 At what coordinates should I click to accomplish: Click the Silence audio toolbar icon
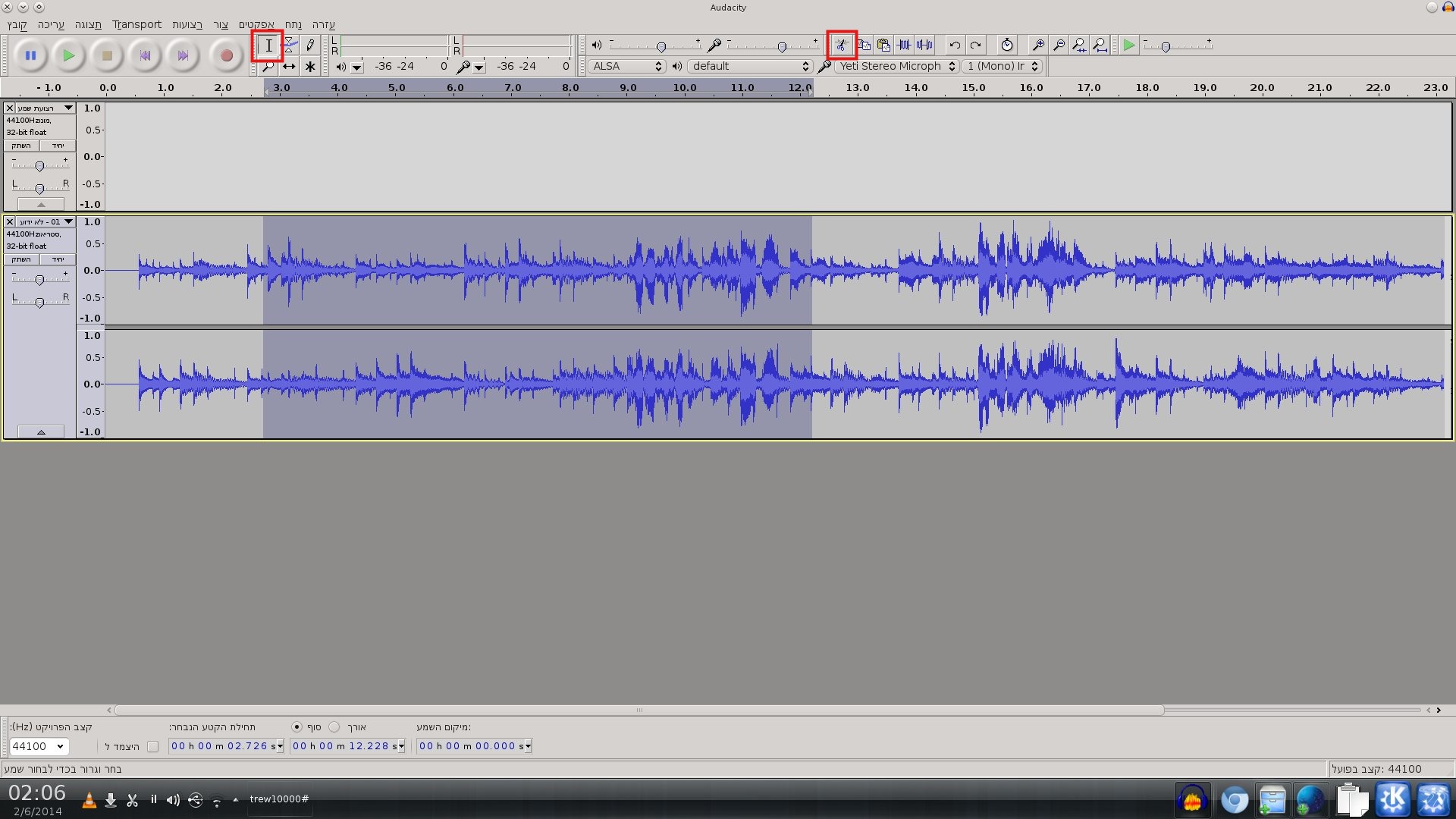924,45
